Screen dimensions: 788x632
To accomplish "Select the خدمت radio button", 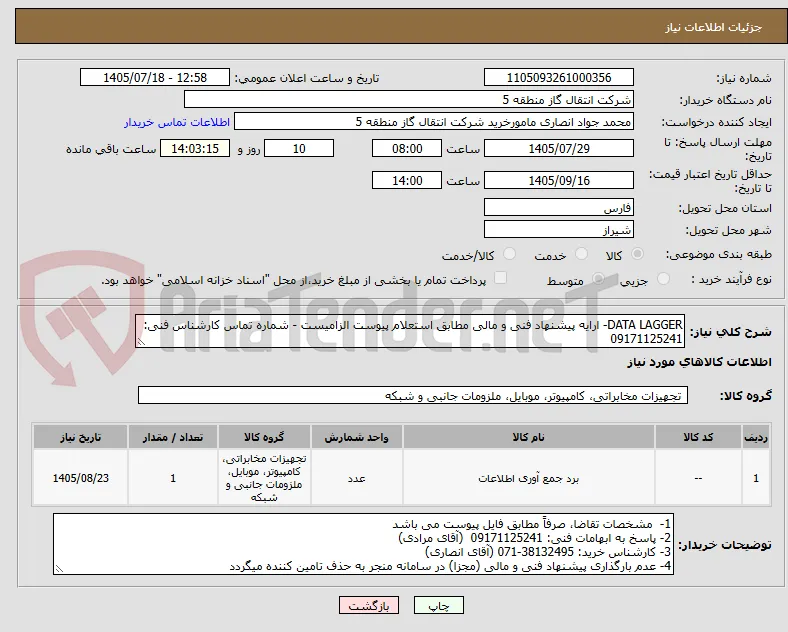I will pyautogui.click(x=581, y=254).
